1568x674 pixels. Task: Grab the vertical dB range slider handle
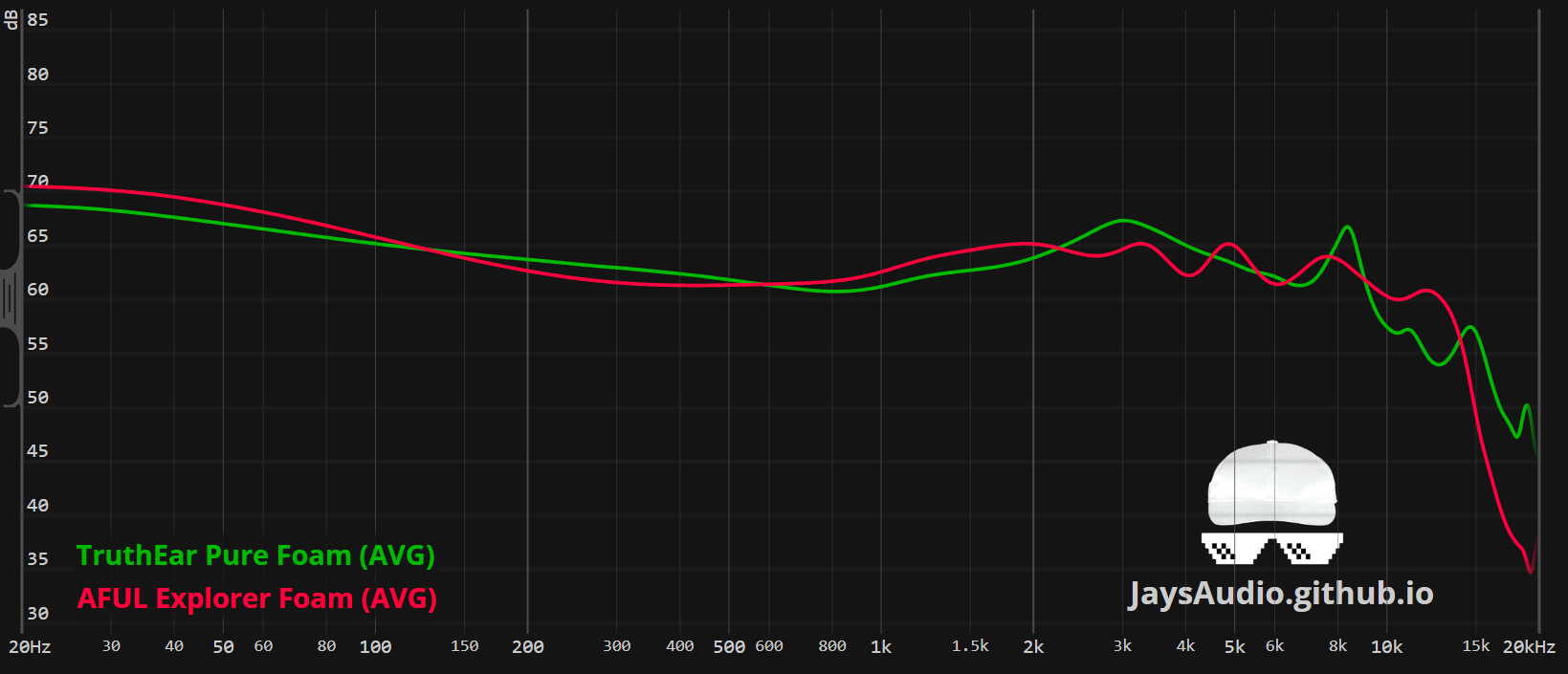(9, 298)
